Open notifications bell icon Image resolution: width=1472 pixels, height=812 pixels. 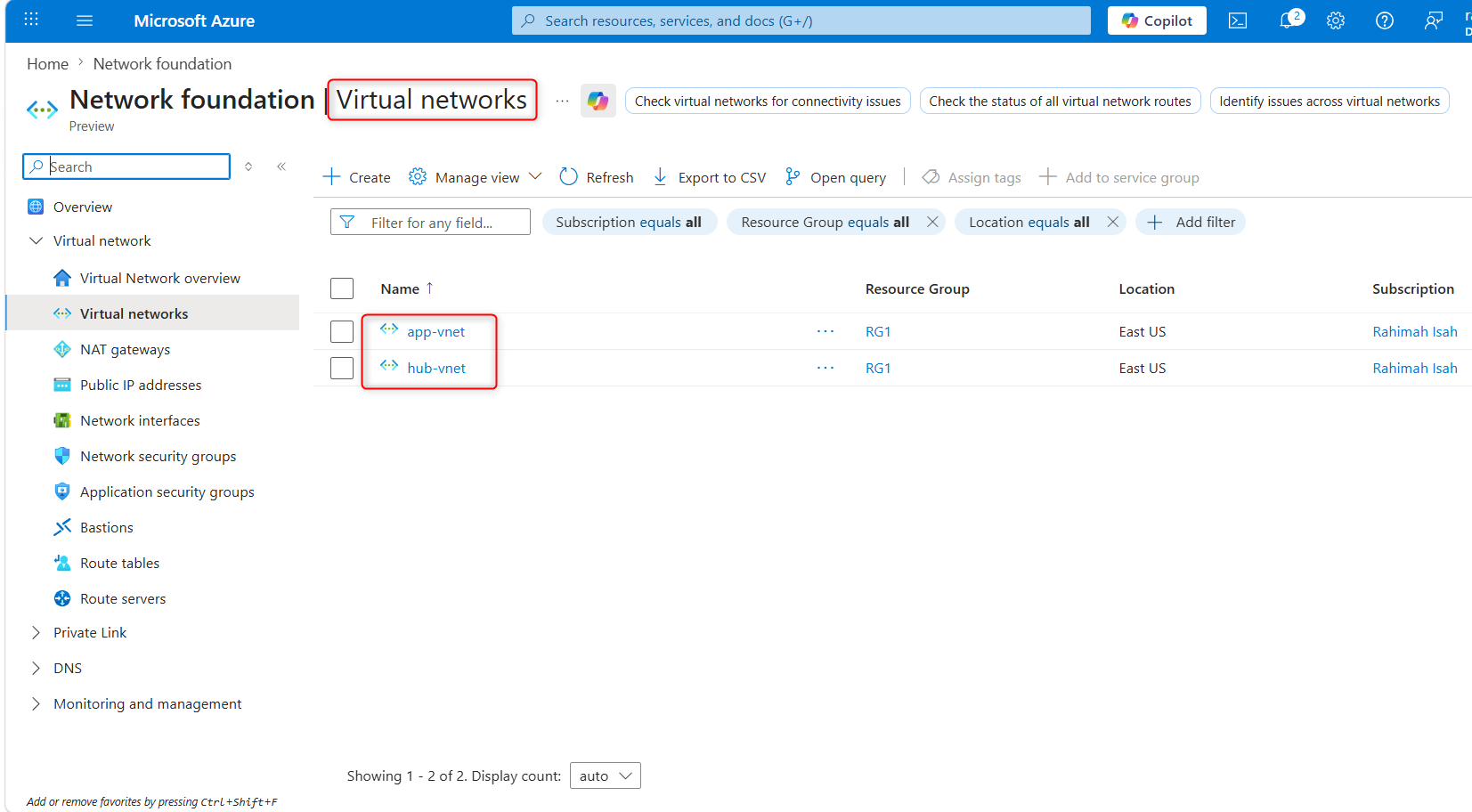(x=1288, y=20)
